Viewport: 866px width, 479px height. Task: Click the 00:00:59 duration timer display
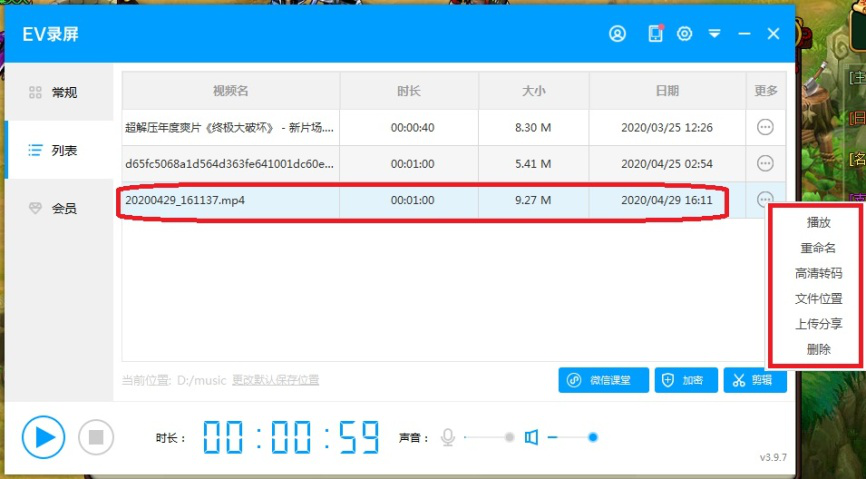point(292,437)
